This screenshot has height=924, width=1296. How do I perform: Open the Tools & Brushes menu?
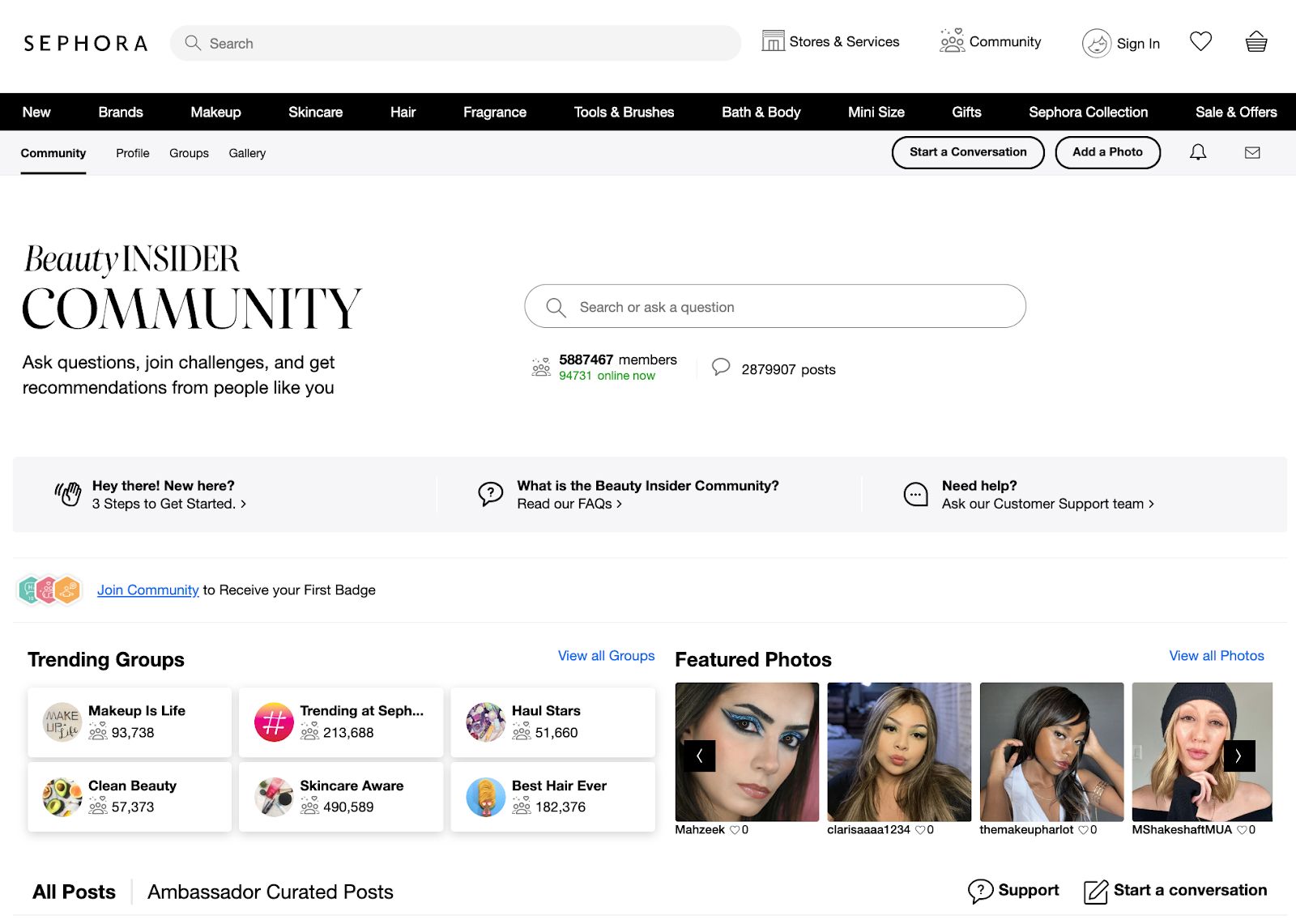click(x=624, y=112)
